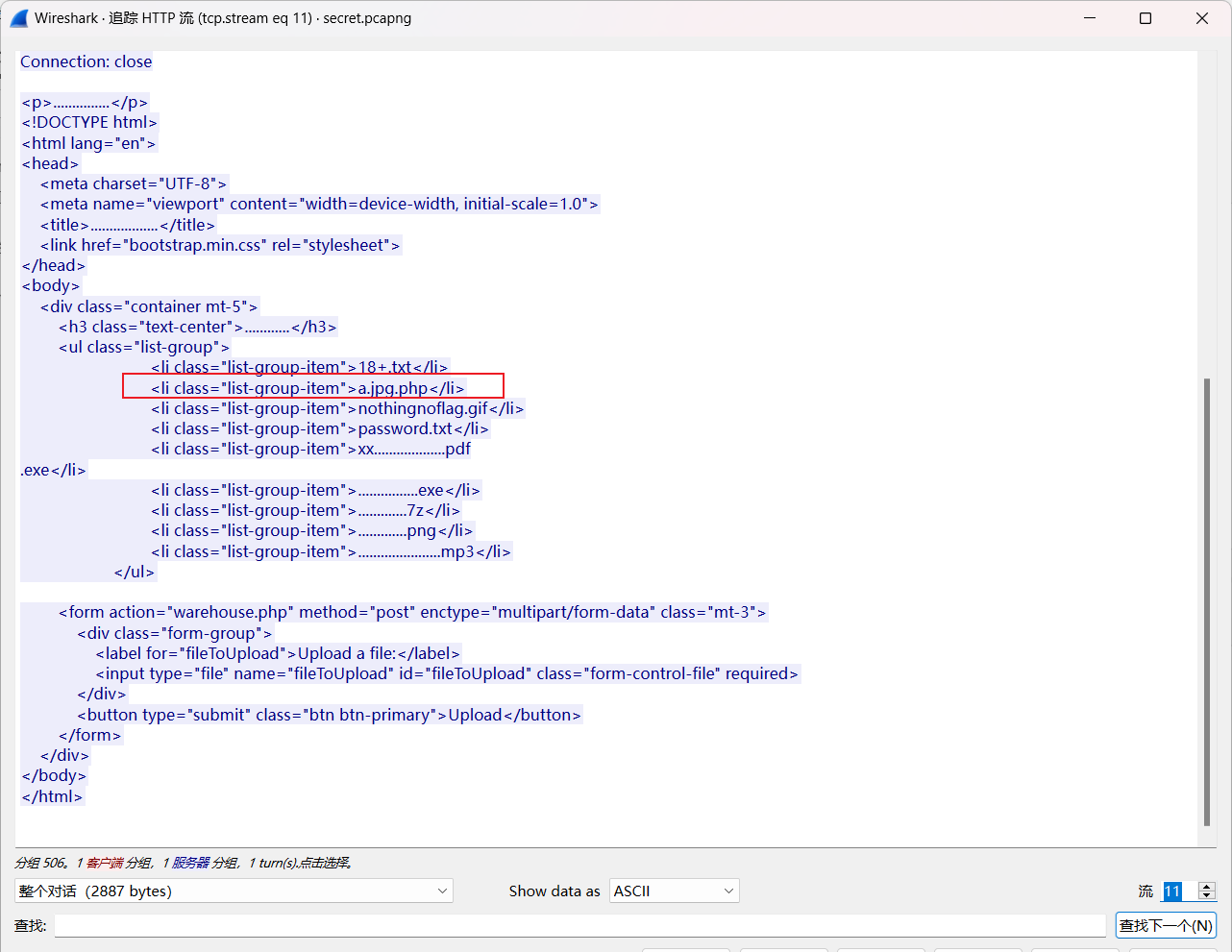Click the bootstrap.min.css link line
Viewport: 1232px width, 952px height.
tap(220, 245)
